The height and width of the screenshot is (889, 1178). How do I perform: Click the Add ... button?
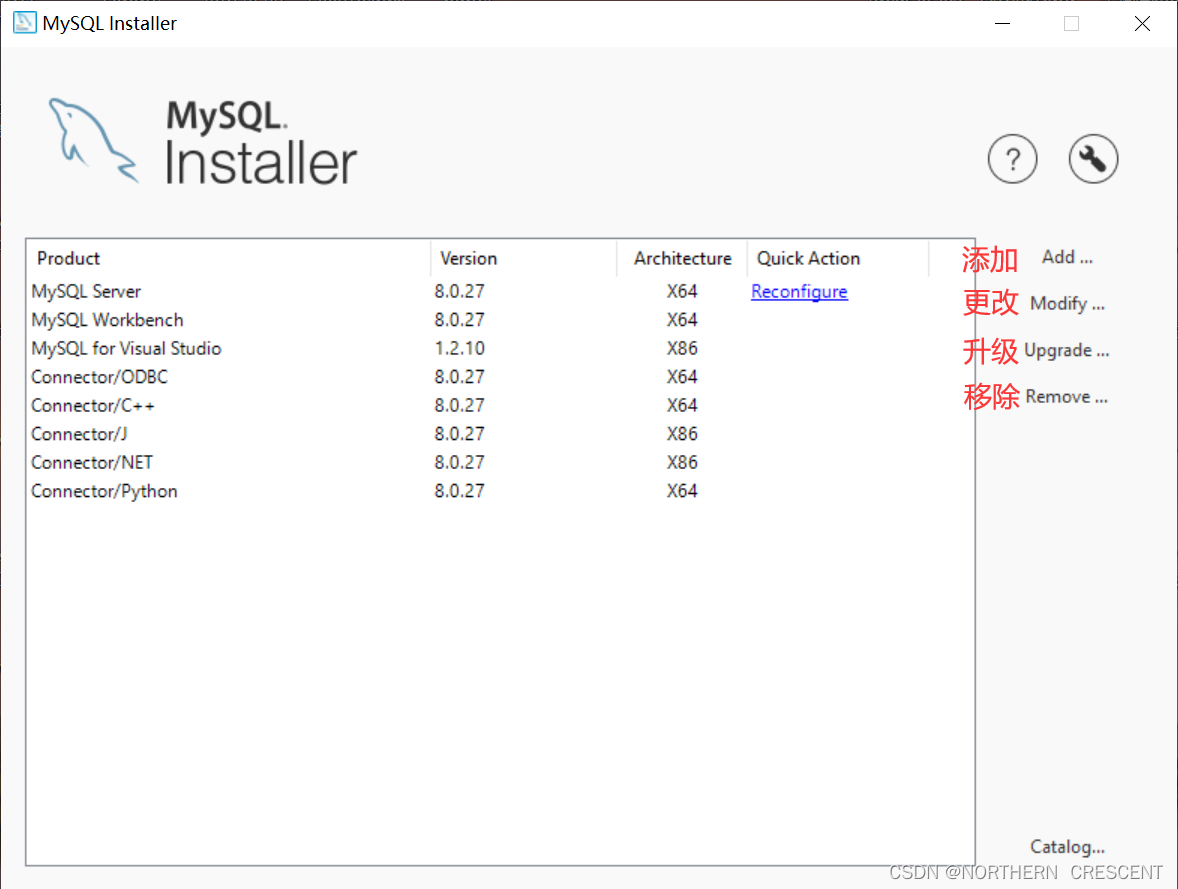[x=1067, y=257]
